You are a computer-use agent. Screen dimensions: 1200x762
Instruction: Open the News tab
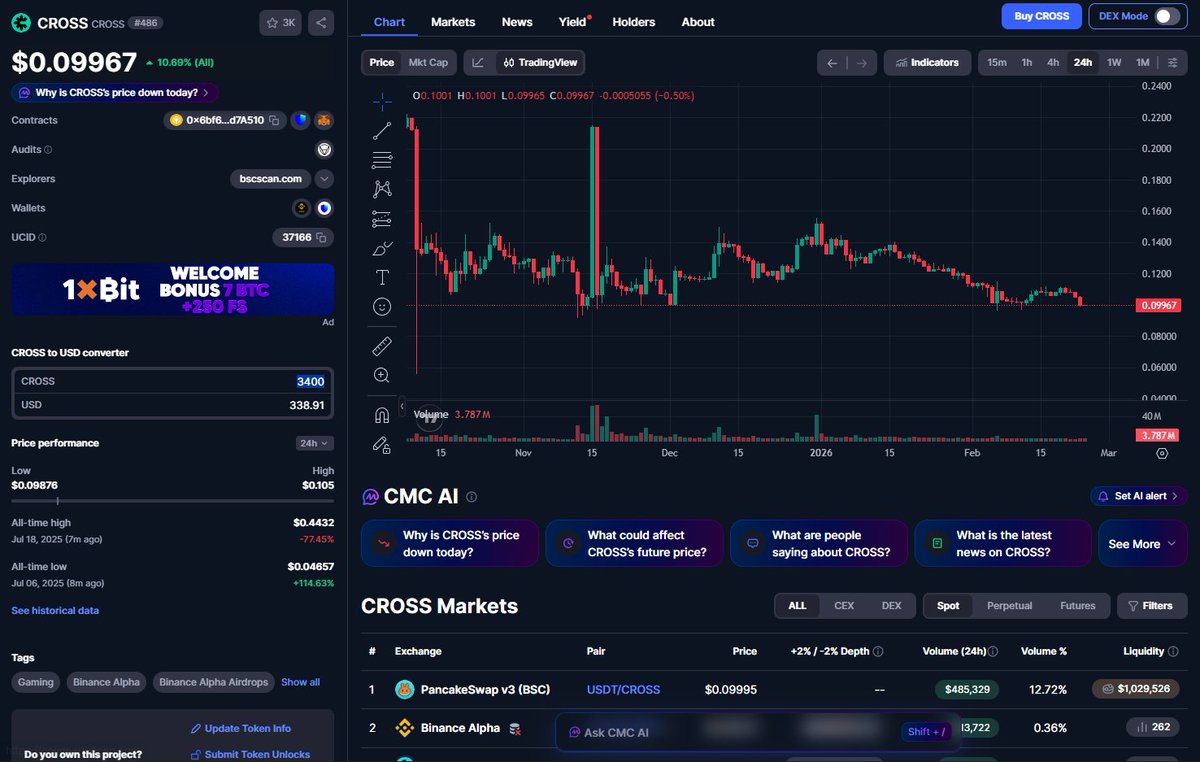pos(517,22)
